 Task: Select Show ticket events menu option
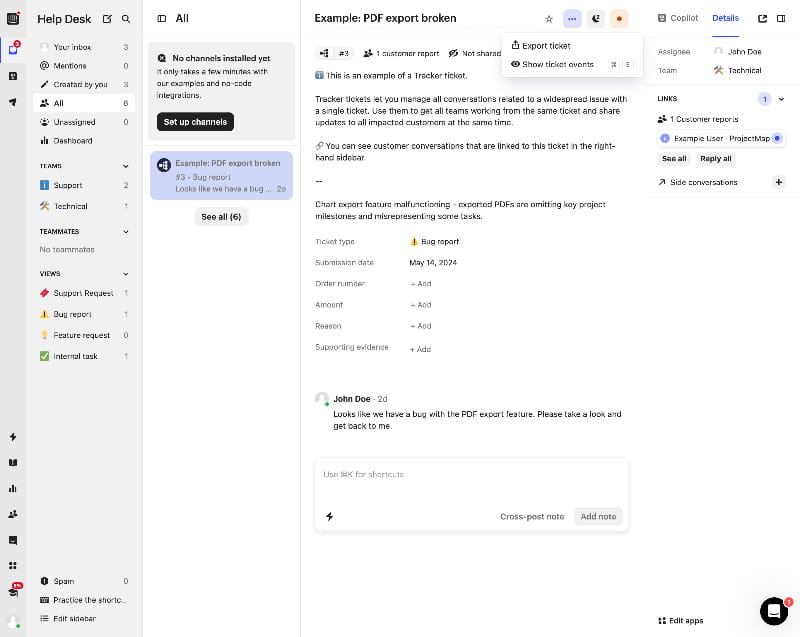point(571,64)
